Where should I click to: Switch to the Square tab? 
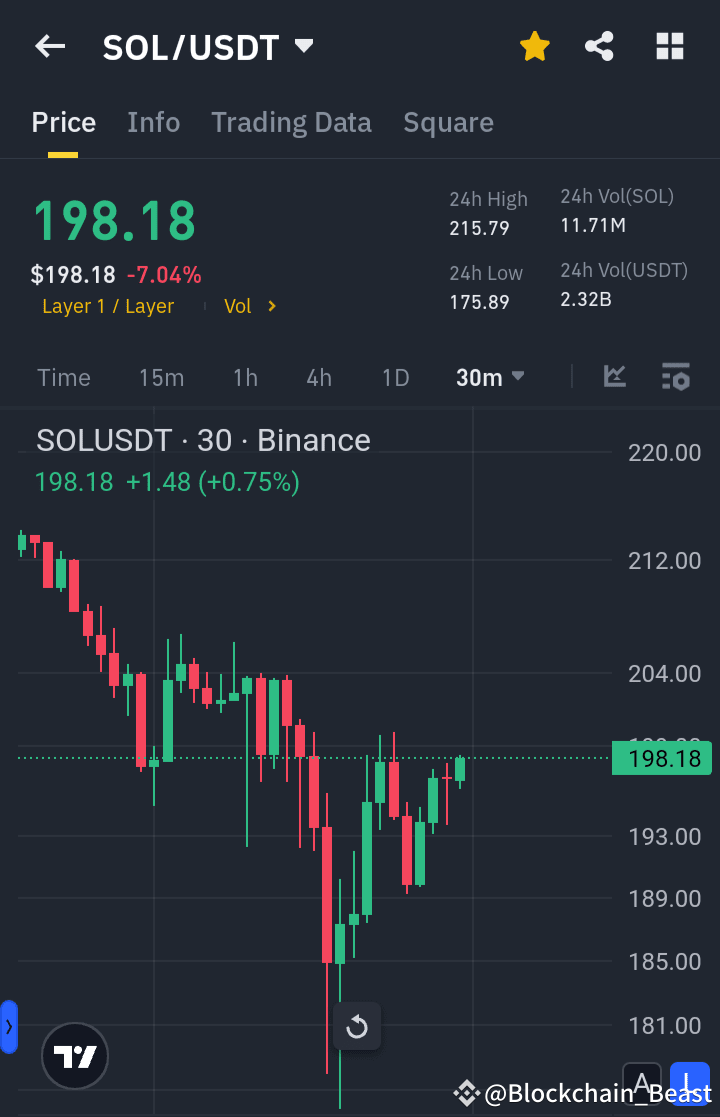[448, 122]
